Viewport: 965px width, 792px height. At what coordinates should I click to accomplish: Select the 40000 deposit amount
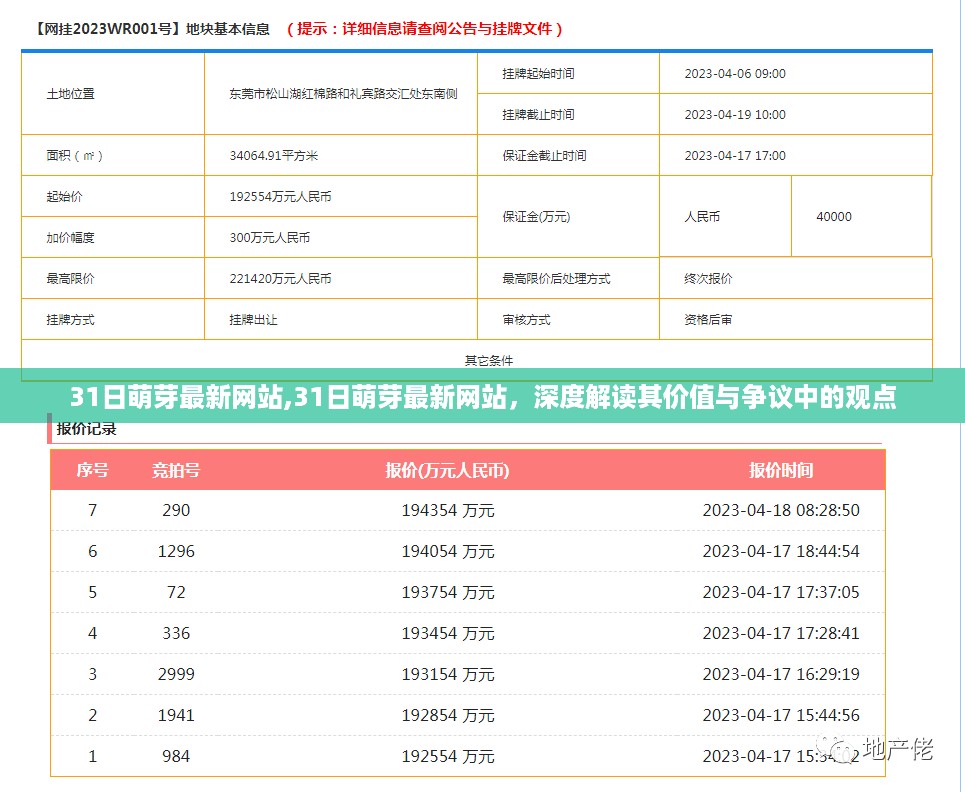click(833, 216)
